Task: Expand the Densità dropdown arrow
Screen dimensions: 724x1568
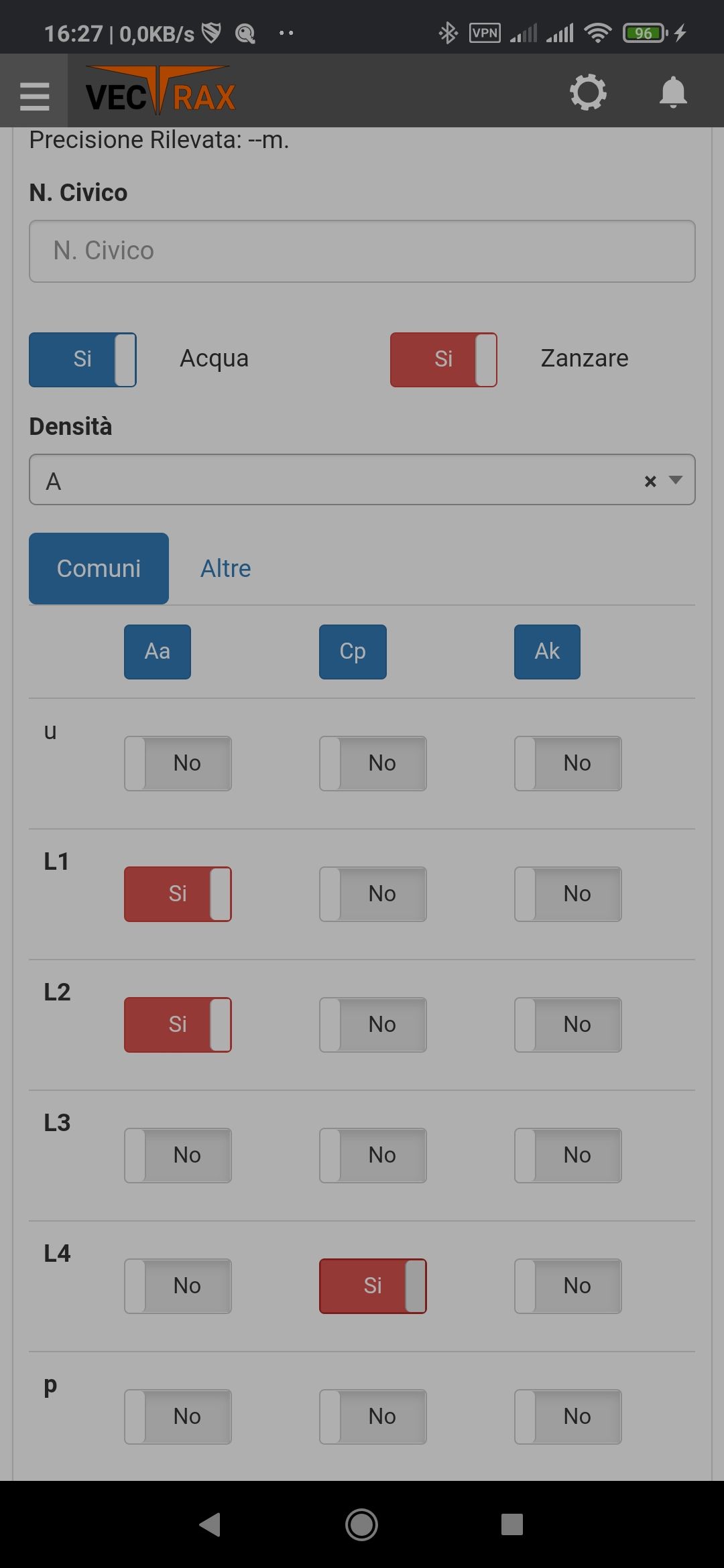Action: point(676,480)
